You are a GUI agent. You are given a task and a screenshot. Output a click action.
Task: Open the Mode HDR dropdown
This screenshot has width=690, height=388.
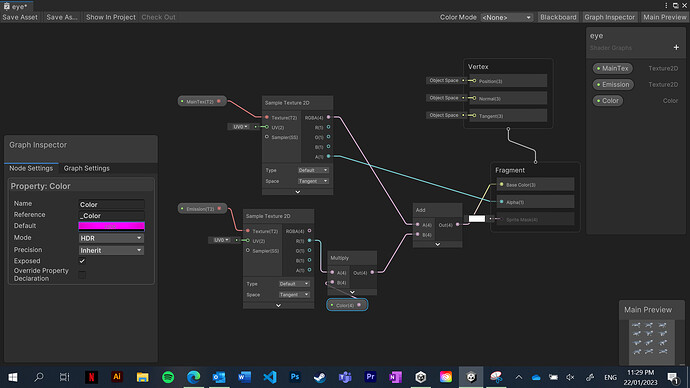[111, 238]
